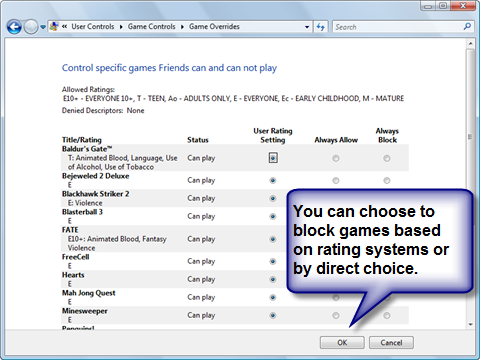Select User Rating Setting for Baldur's Gate
Image resolution: width=480 pixels, height=360 pixels.
click(273, 158)
